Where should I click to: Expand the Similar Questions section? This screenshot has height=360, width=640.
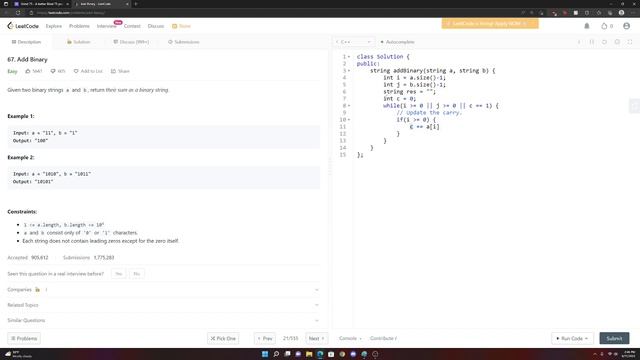163,320
